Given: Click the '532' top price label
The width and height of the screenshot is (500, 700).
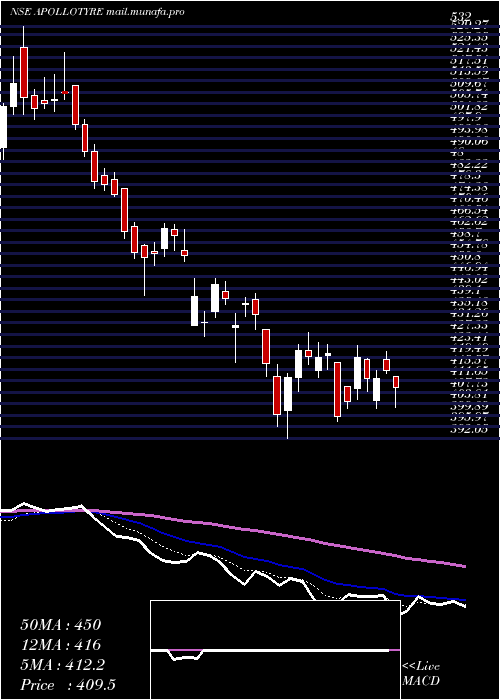Looking at the screenshot, I should pyautogui.click(x=462, y=19).
